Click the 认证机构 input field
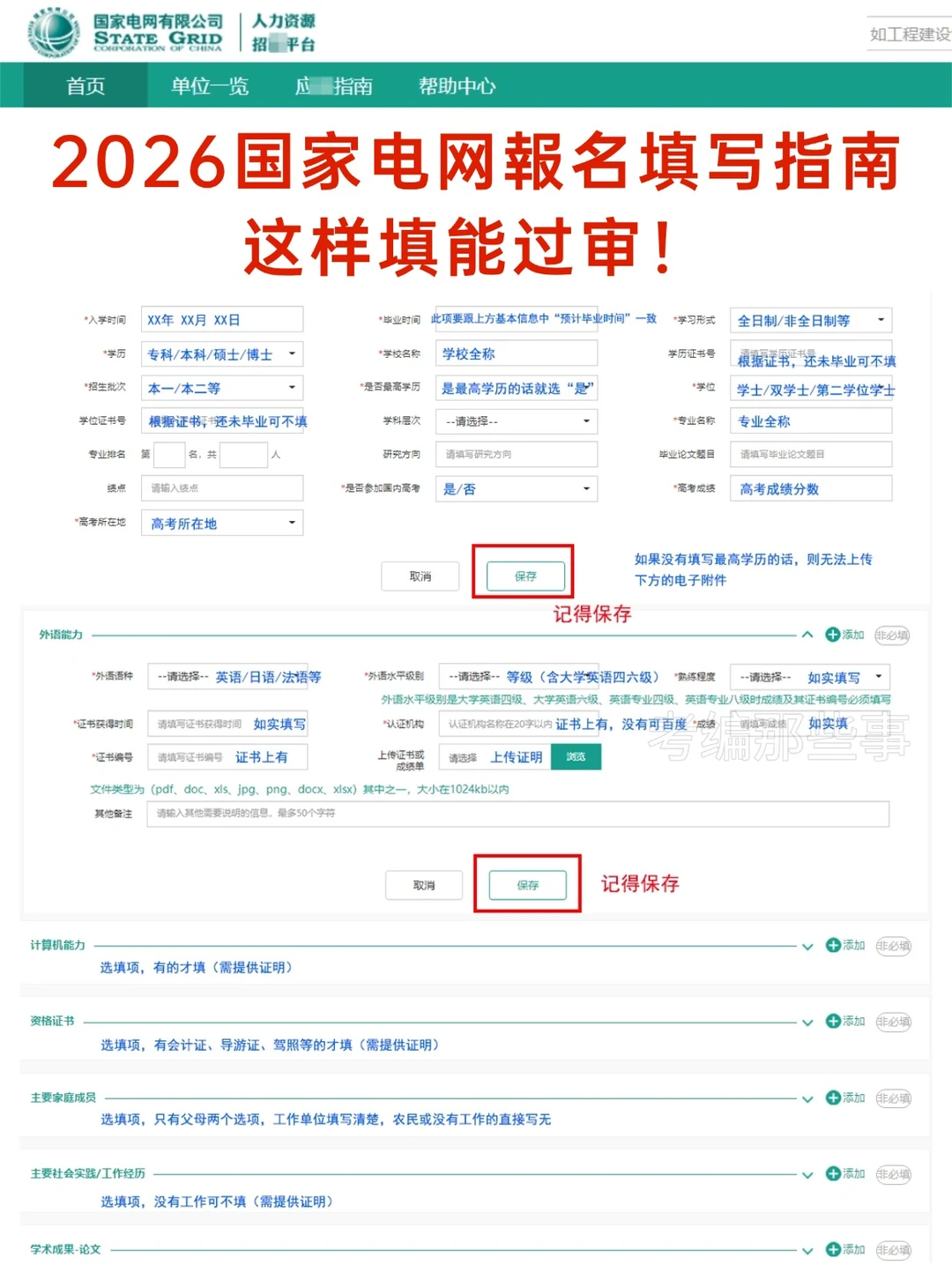The height and width of the screenshot is (1272, 952). pos(518,724)
